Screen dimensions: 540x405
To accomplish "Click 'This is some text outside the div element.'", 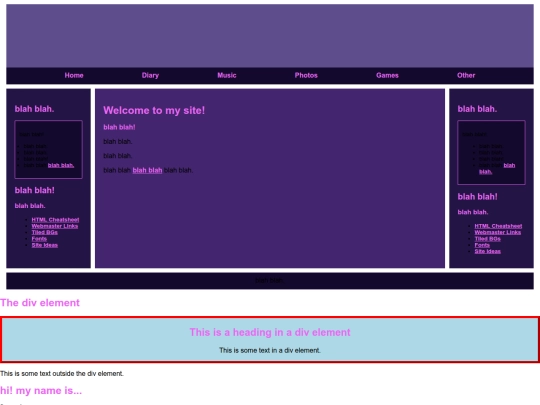I will coord(62,373).
